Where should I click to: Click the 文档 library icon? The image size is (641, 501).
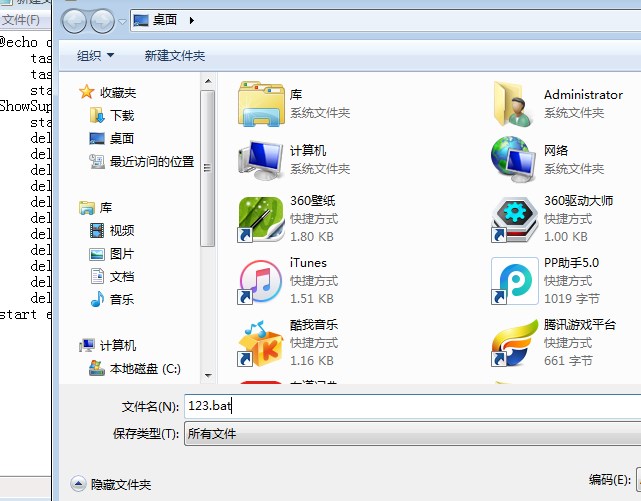(x=97, y=276)
